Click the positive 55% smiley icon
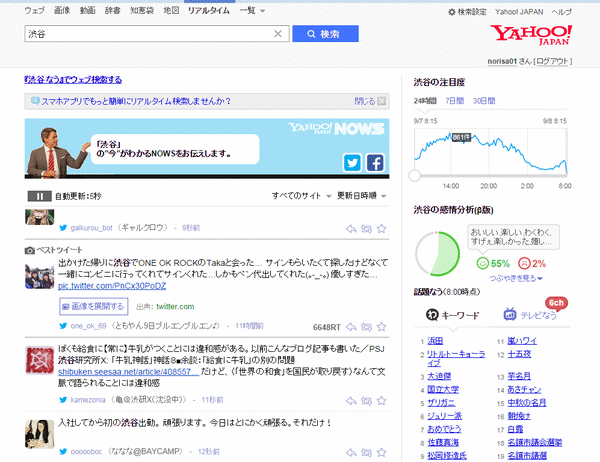The width and height of the screenshot is (600, 462). pos(483,263)
